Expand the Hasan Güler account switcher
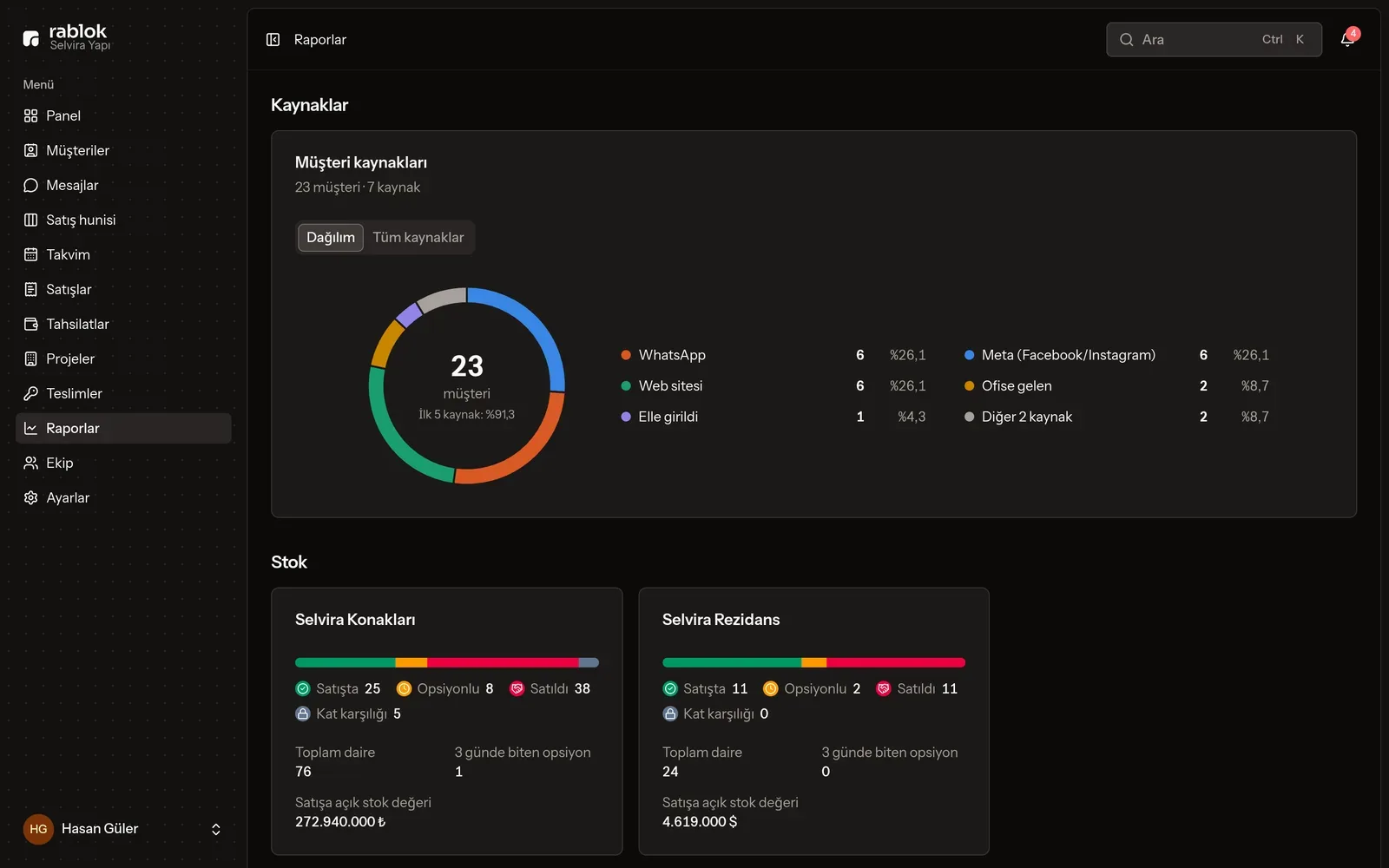This screenshot has height=868, width=1389. coord(216,829)
